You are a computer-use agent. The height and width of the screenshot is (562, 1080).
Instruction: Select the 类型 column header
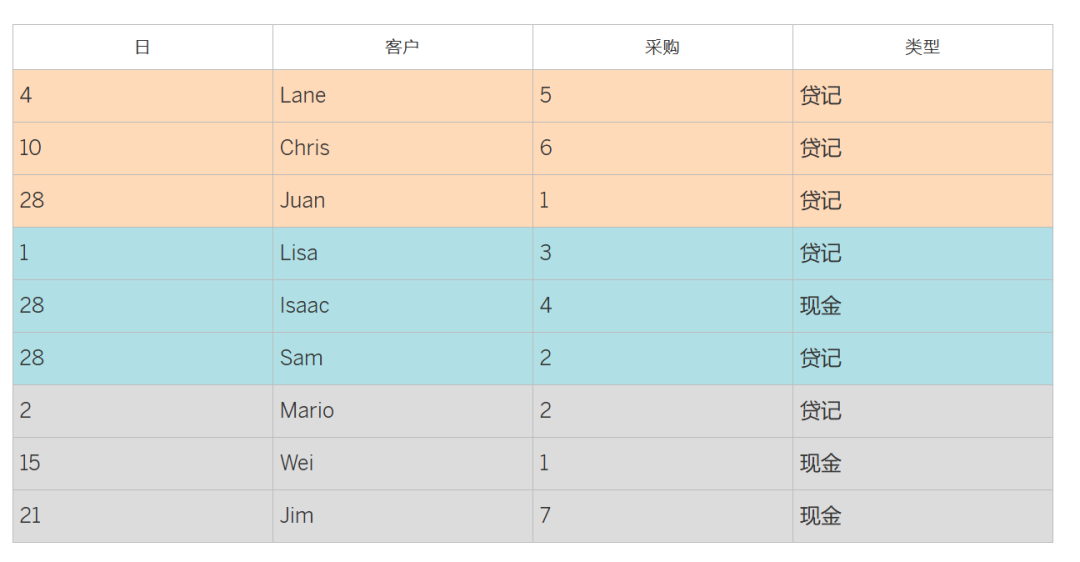(x=922, y=47)
